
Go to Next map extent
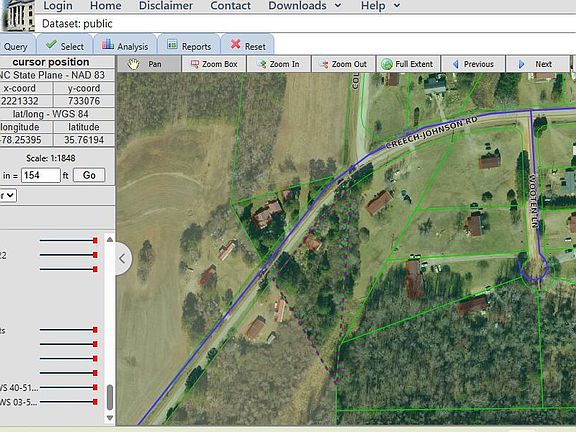click(537, 64)
